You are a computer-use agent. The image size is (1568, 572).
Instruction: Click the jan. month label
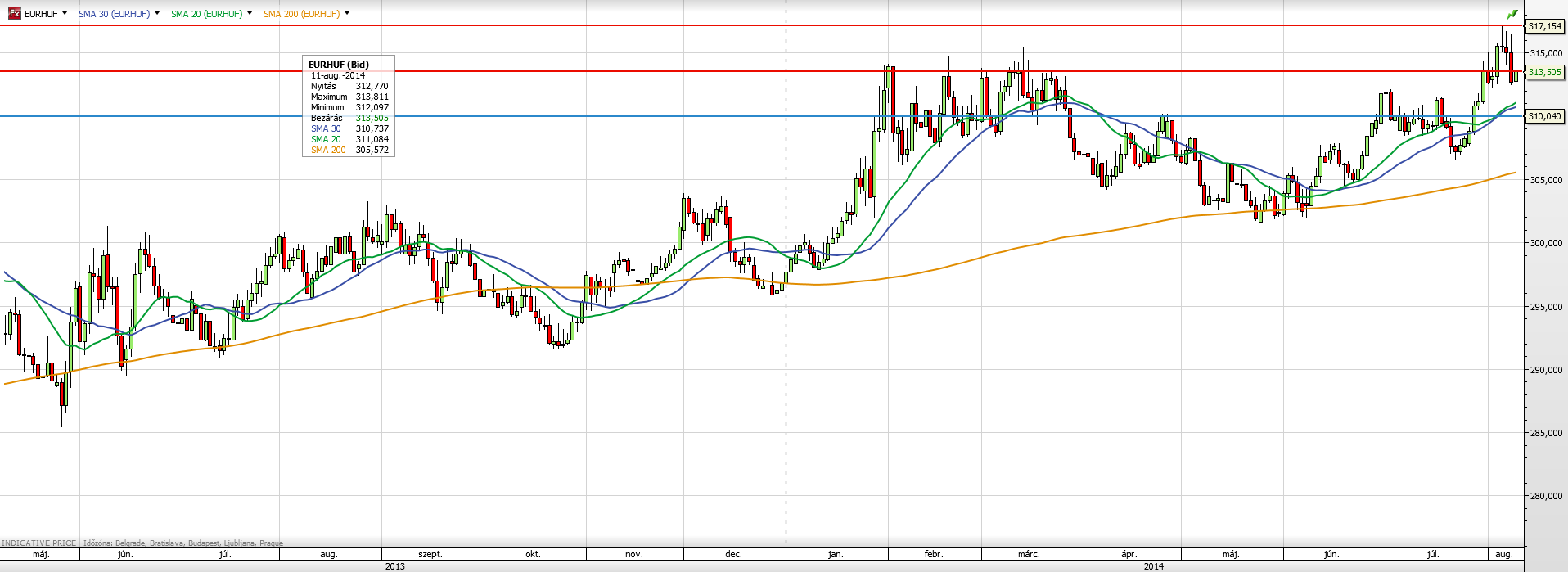(x=836, y=554)
